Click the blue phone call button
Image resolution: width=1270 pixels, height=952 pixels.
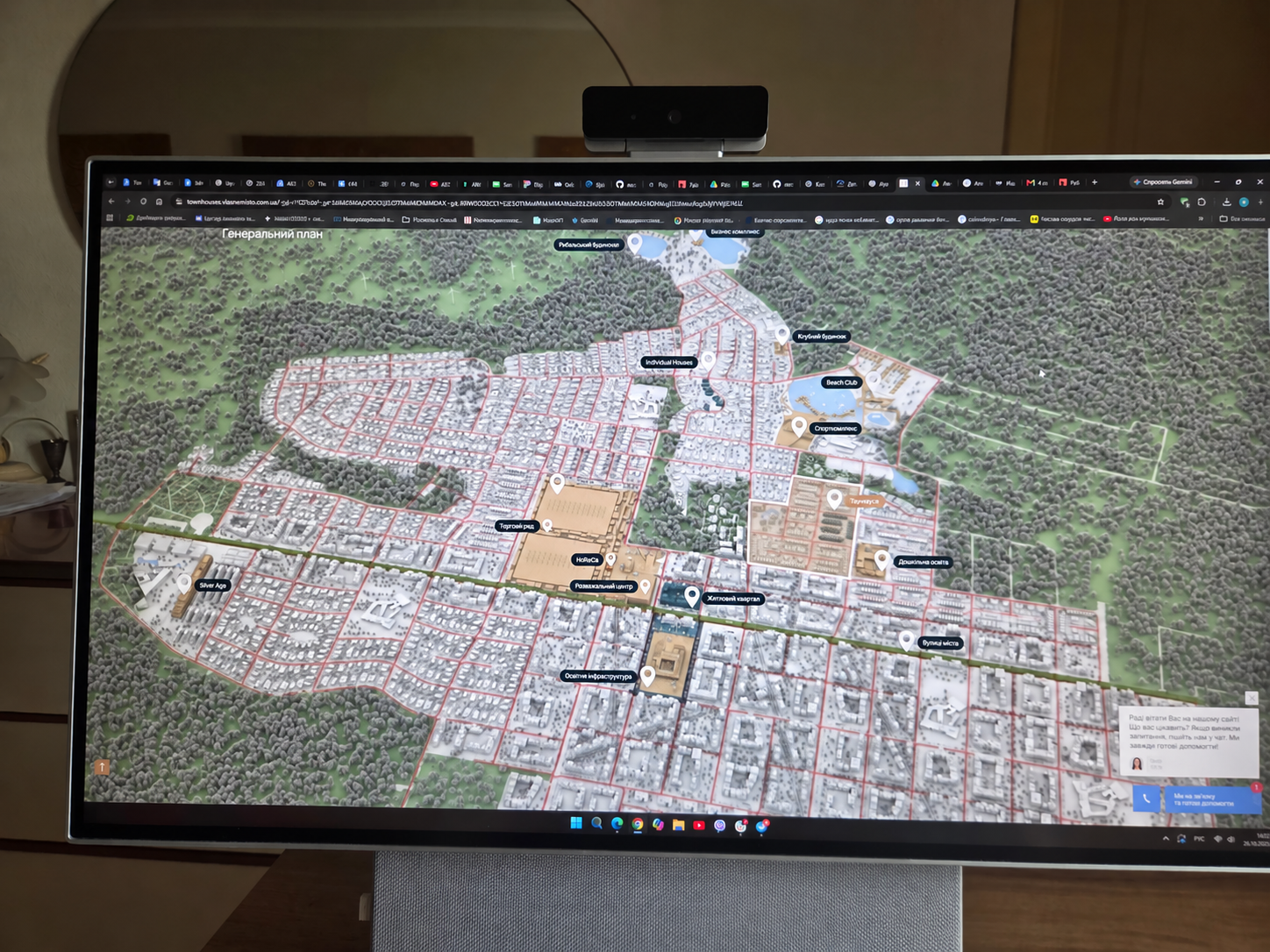[1145, 798]
